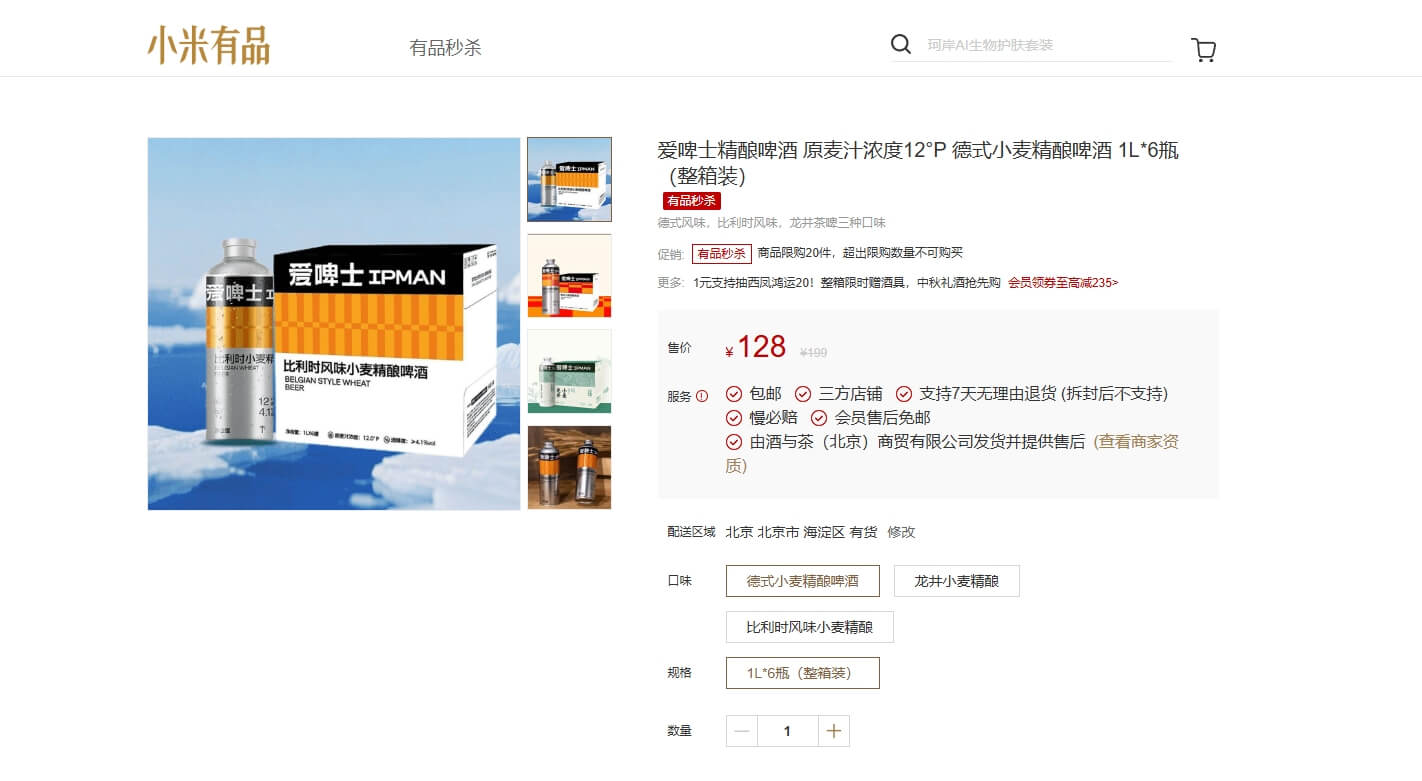The height and width of the screenshot is (781, 1422).
Task: Select the 比利时风味小麦精酿 flavor option
Action: [809, 627]
